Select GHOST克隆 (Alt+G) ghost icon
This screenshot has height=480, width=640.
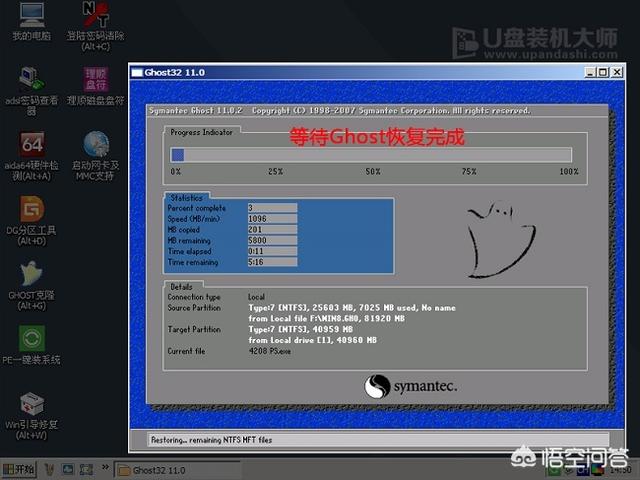31,285
